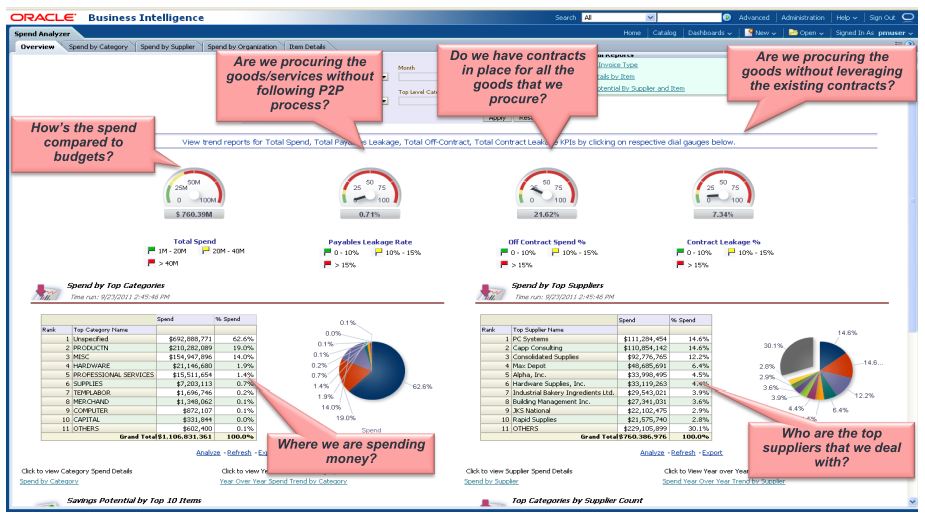Click Refresh under the Top Categories table

pos(239,453)
